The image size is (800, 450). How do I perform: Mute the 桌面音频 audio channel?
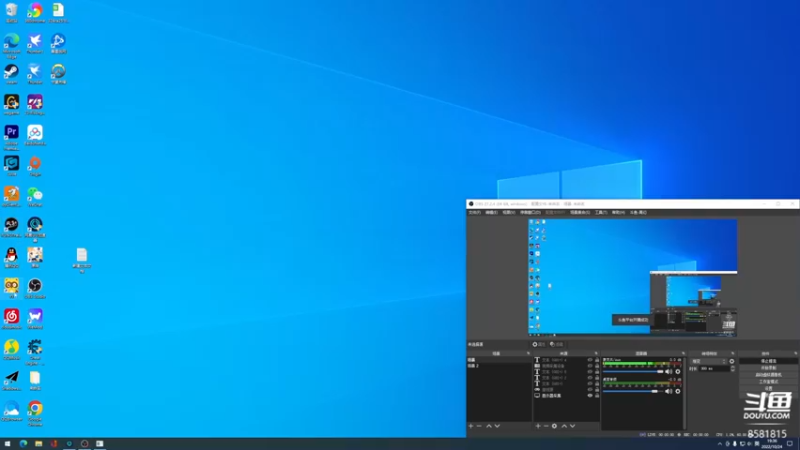click(668, 391)
